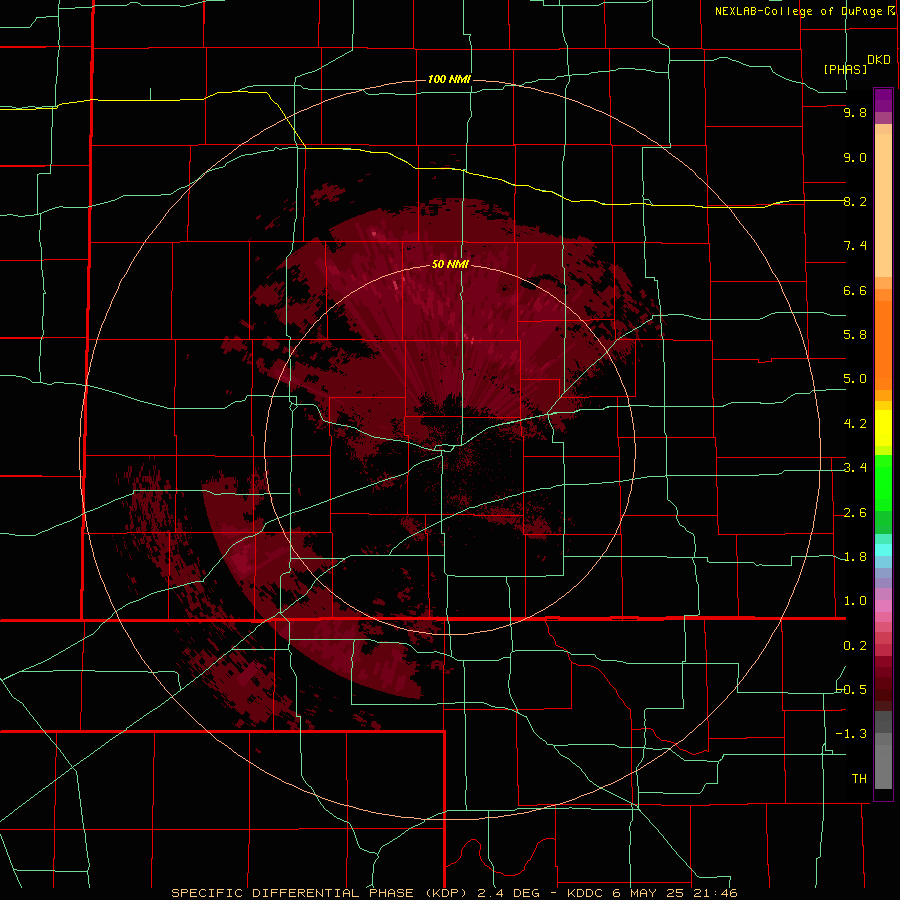Click the 8.2 legend value
Viewport: 900px width, 900px height.
[855, 201]
